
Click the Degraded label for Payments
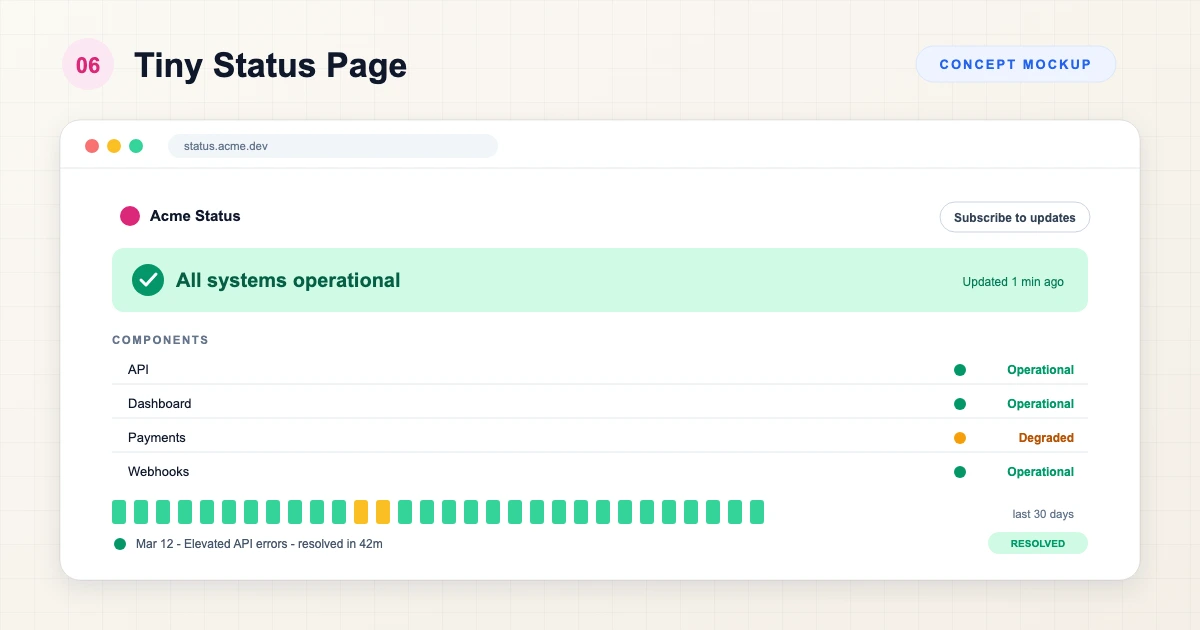1046,438
